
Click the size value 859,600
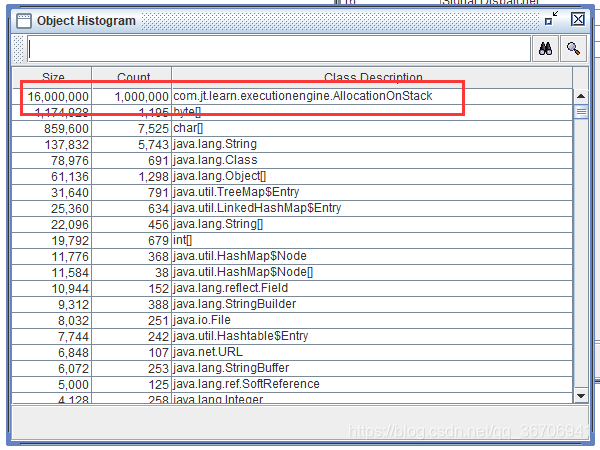tap(66, 129)
